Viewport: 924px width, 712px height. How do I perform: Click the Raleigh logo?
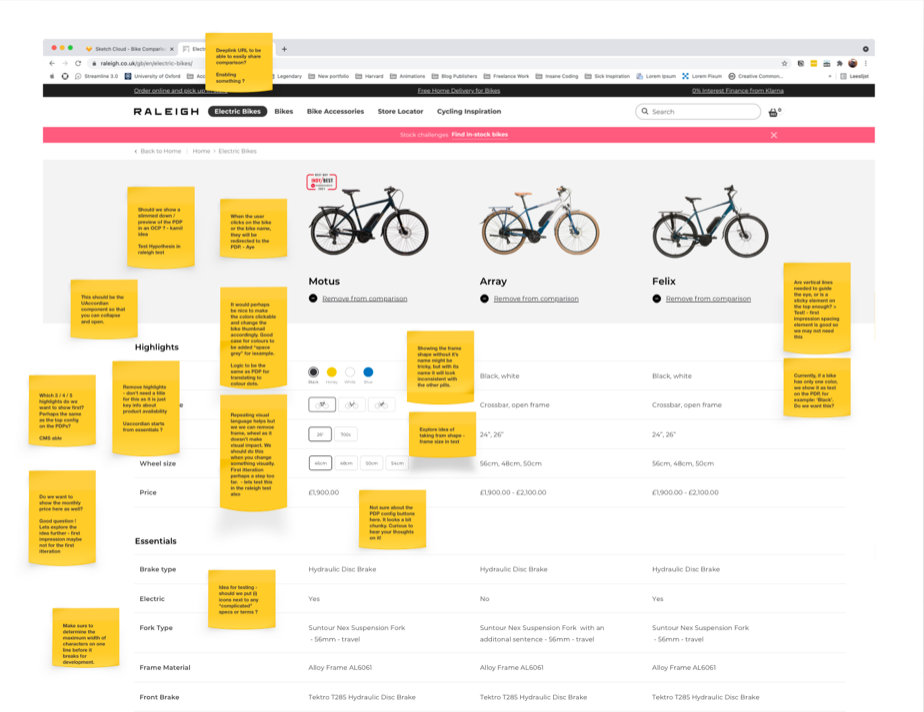coord(166,111)
